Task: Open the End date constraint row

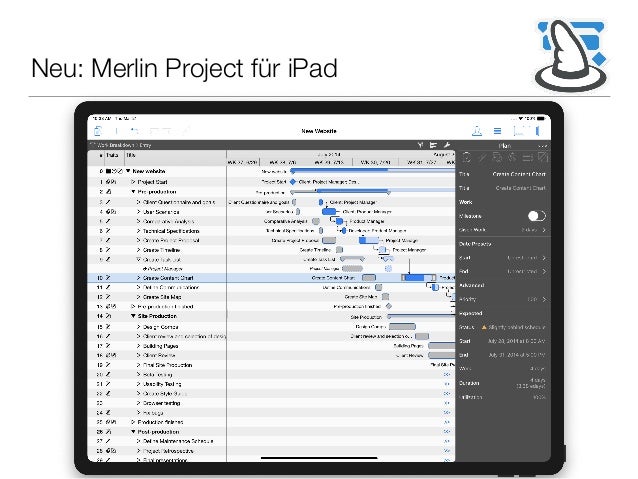Action: [503, 271]
